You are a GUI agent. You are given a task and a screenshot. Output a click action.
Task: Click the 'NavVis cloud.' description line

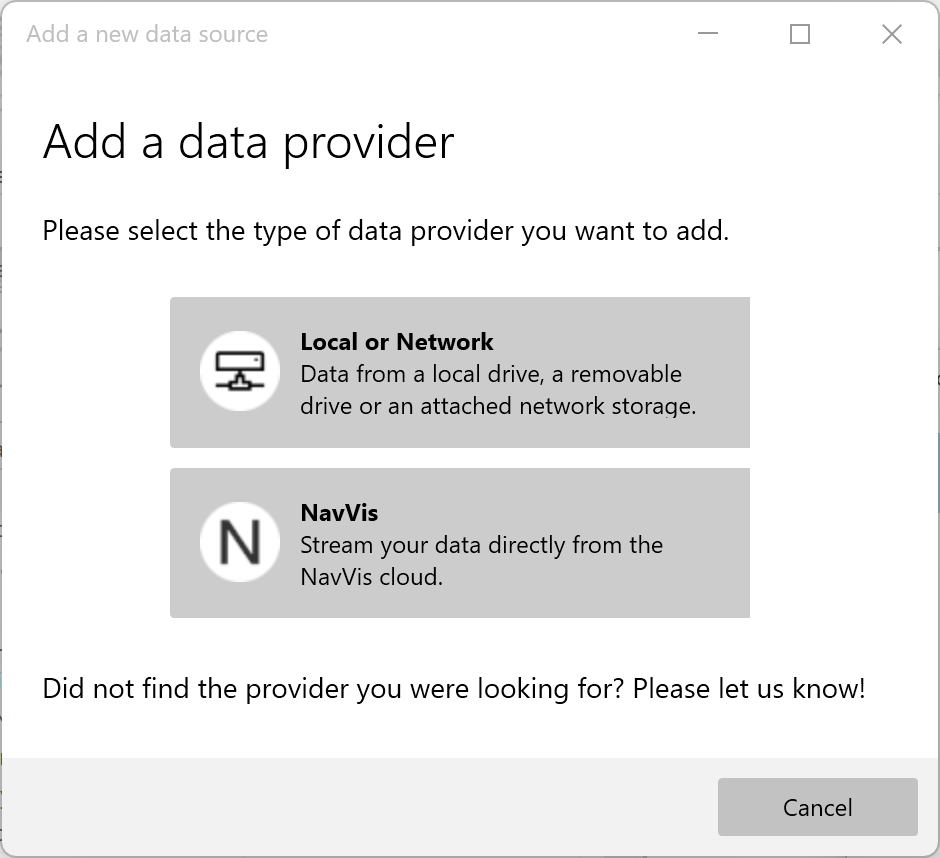(x=371, y=577)
